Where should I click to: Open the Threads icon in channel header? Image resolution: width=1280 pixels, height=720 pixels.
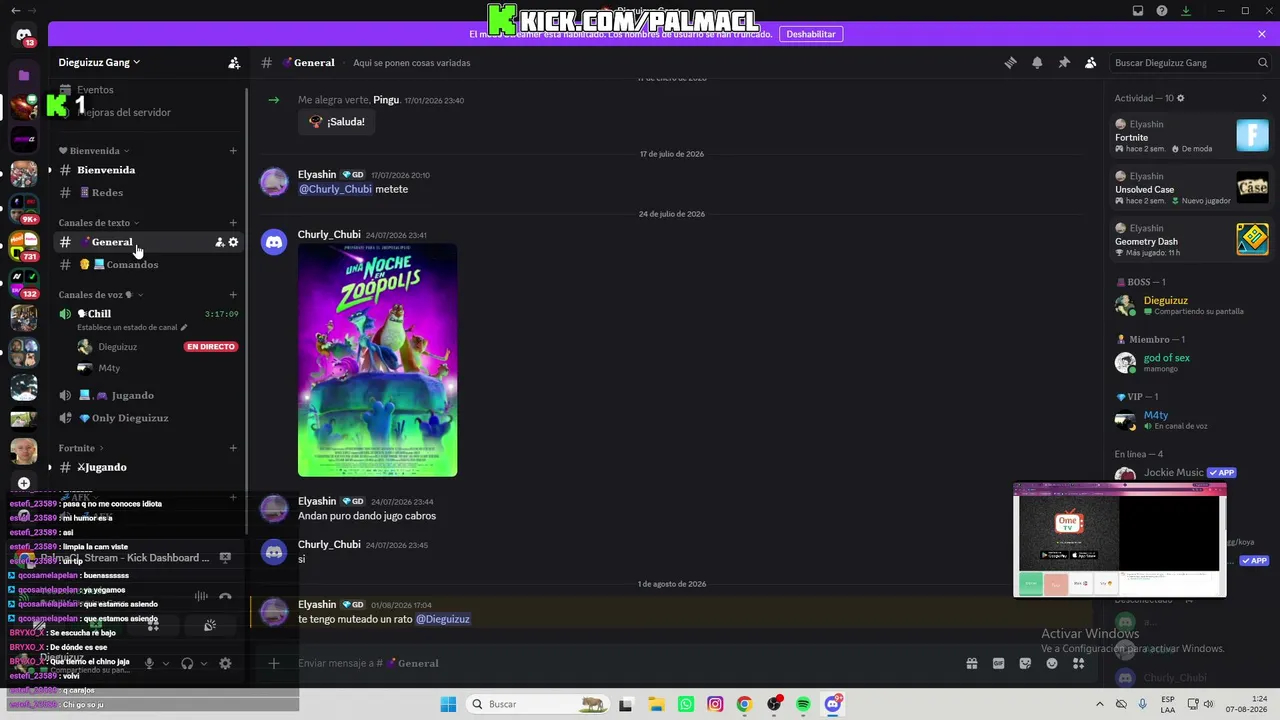click(x=1010, y=62)
